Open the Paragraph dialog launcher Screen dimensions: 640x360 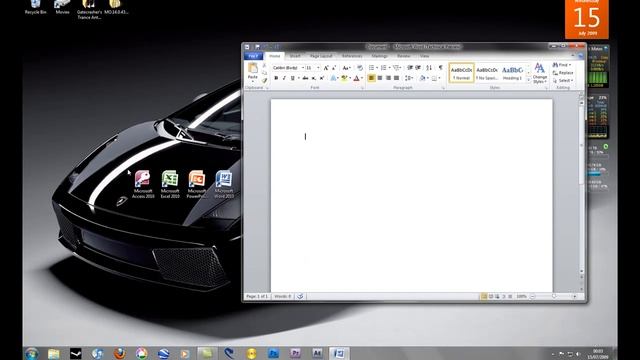click(443, 88)
